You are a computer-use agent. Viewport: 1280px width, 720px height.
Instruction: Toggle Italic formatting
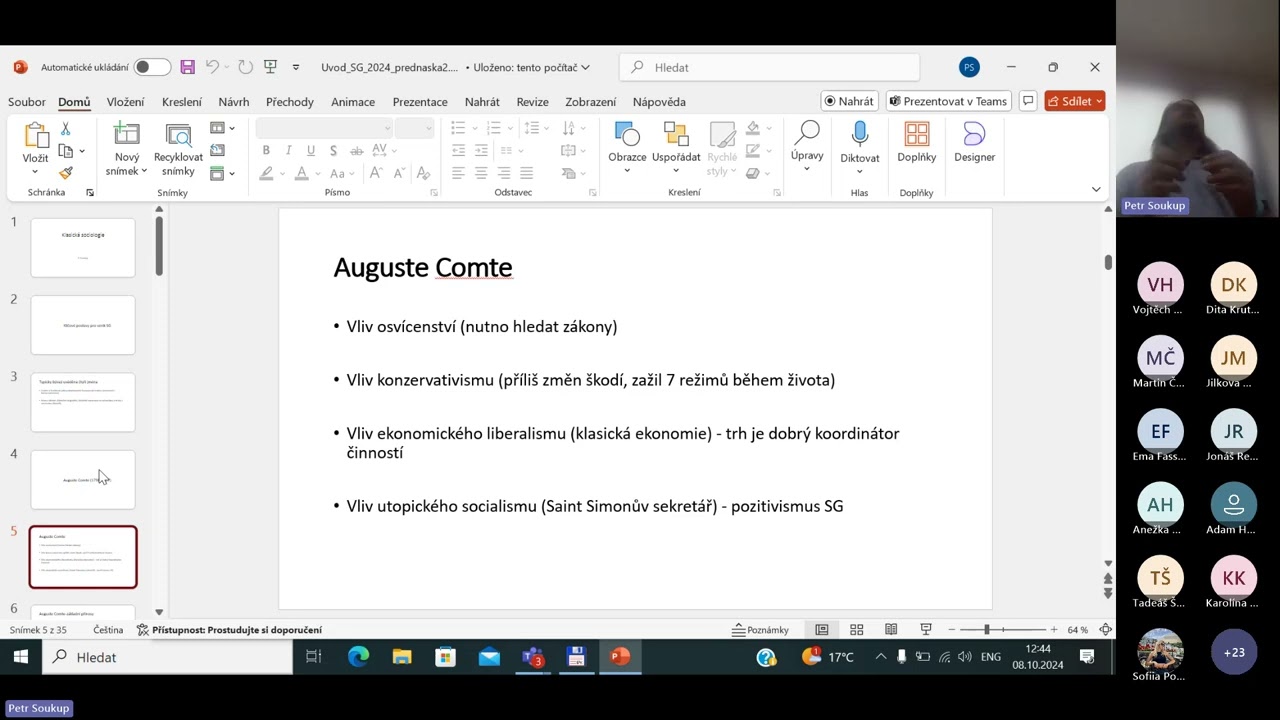coord(289,150)
